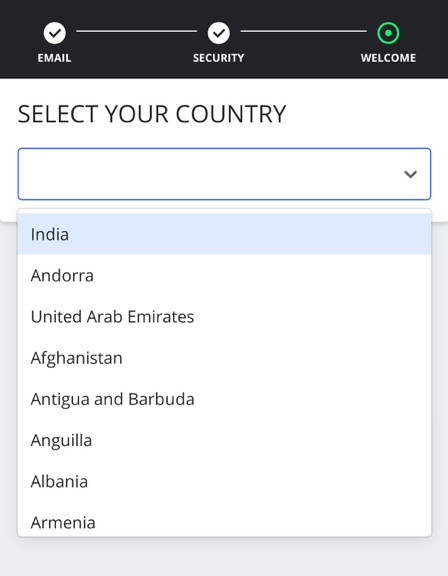Click the Security step checkmark icon
Image resolution: width=448 pixels, height=576 pixels.
pyautogui.click(x=218, y=33)
